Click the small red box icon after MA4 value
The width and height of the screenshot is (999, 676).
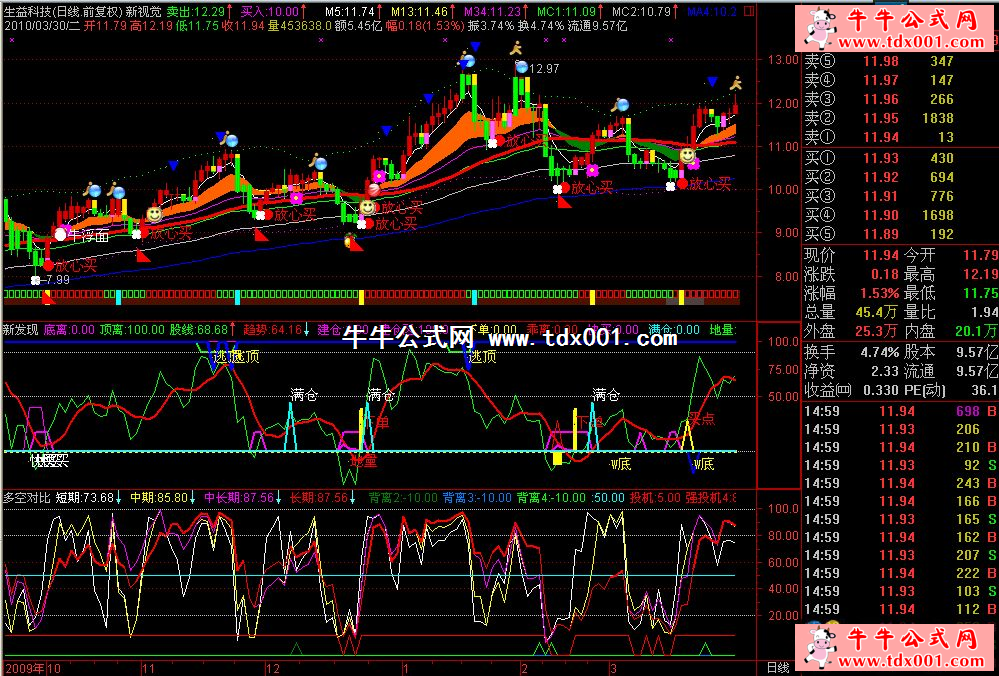tap(749, 11)
